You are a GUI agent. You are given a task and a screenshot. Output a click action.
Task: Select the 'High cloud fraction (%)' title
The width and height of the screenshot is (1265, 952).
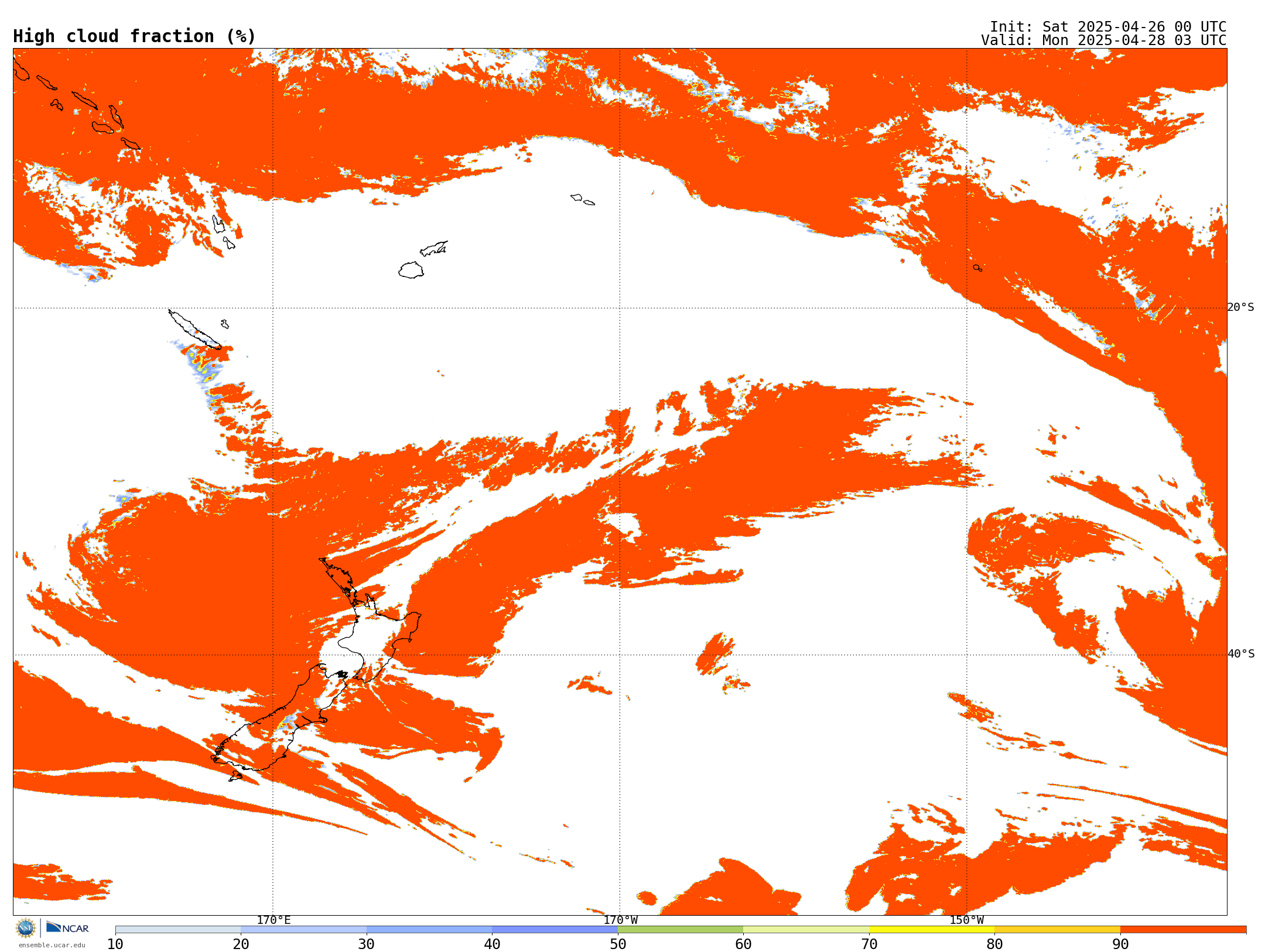[135, 36]
